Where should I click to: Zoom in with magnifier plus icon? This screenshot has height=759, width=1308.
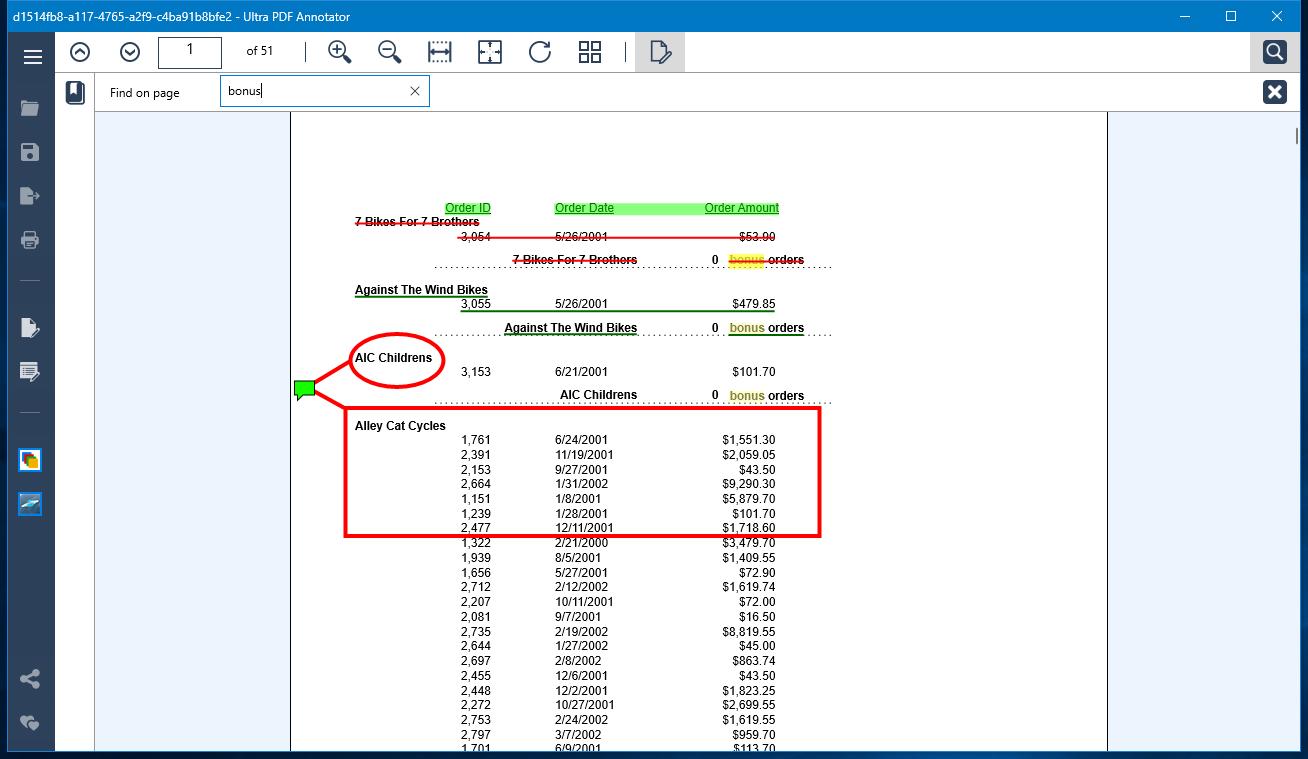(x=340, y=52)
